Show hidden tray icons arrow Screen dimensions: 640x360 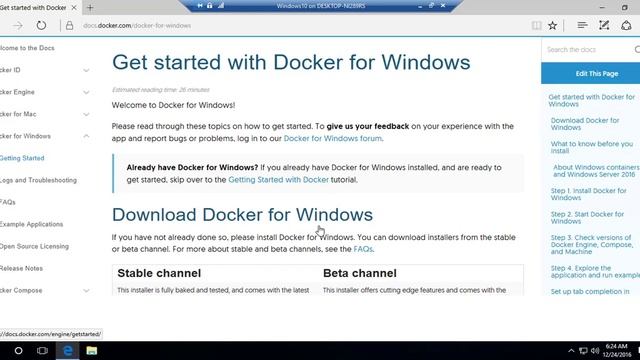click(x=571, y=351)
